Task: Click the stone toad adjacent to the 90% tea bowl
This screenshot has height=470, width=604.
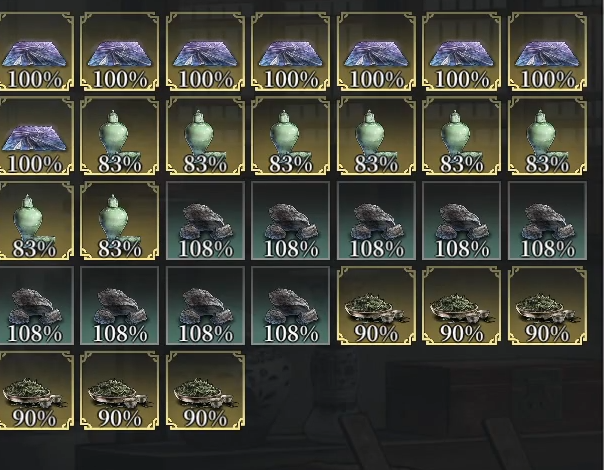Action: click(x=290, y=306)
